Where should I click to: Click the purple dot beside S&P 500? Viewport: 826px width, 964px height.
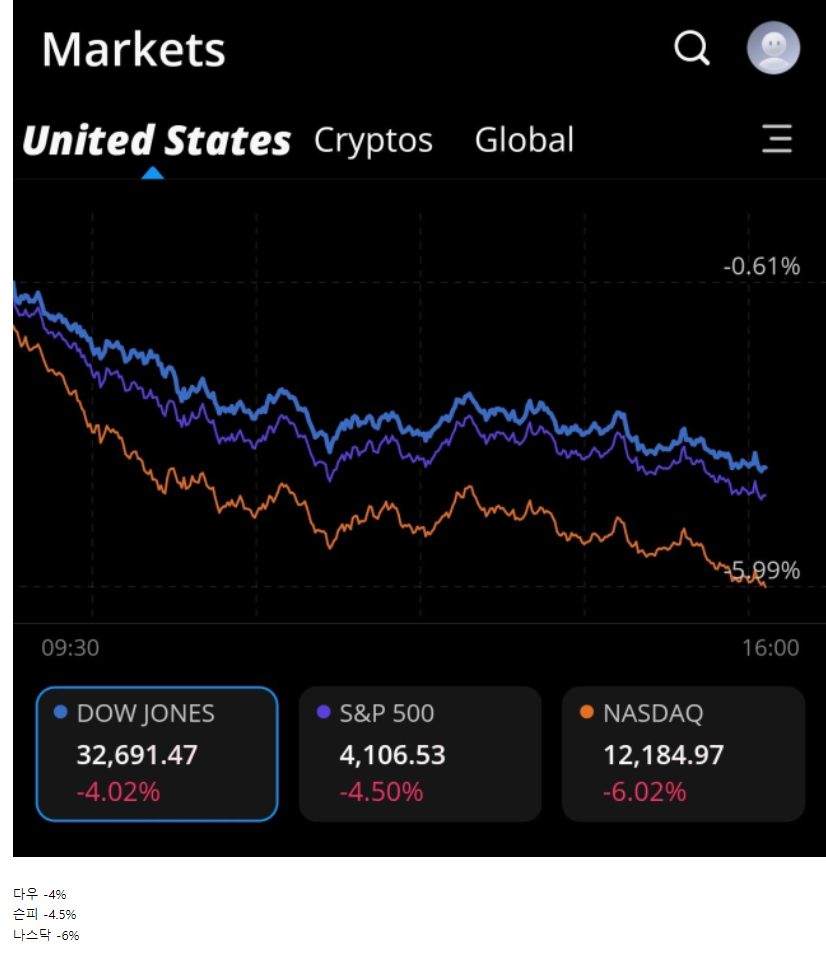(x=323, y=713)
